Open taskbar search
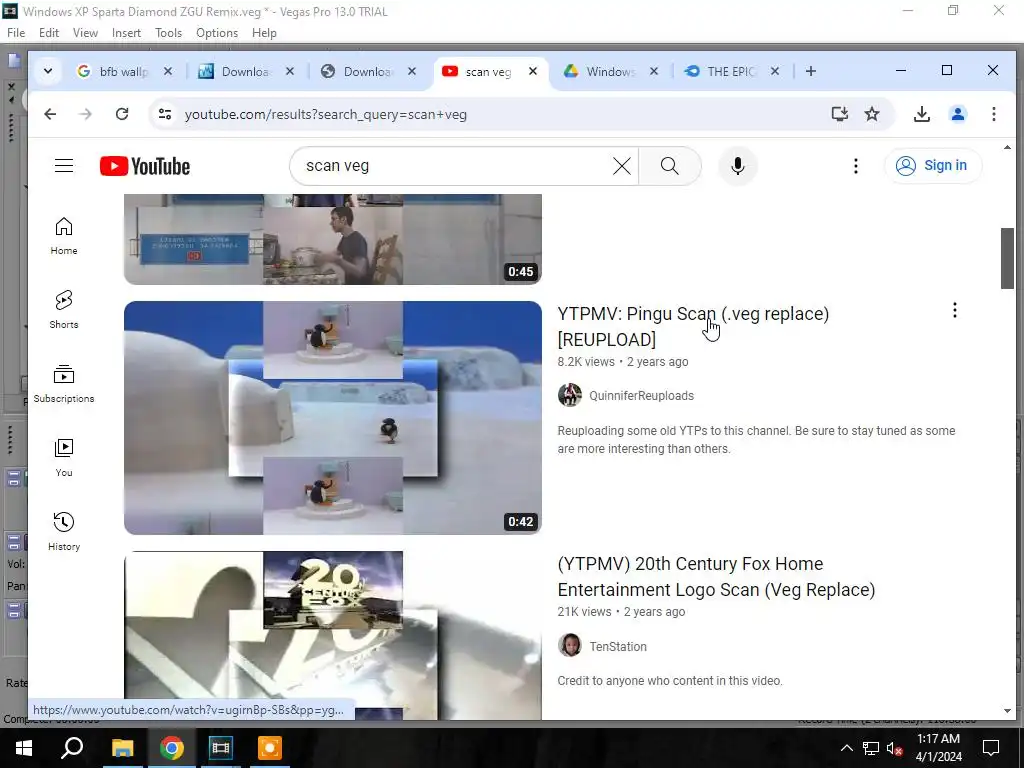 (72, 748)
